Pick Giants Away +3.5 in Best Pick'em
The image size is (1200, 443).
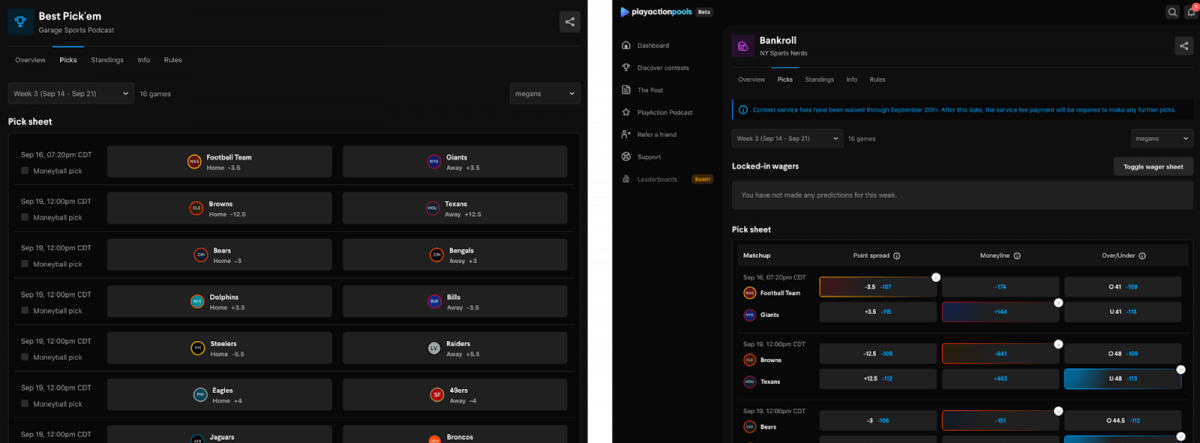coord(455,162)
